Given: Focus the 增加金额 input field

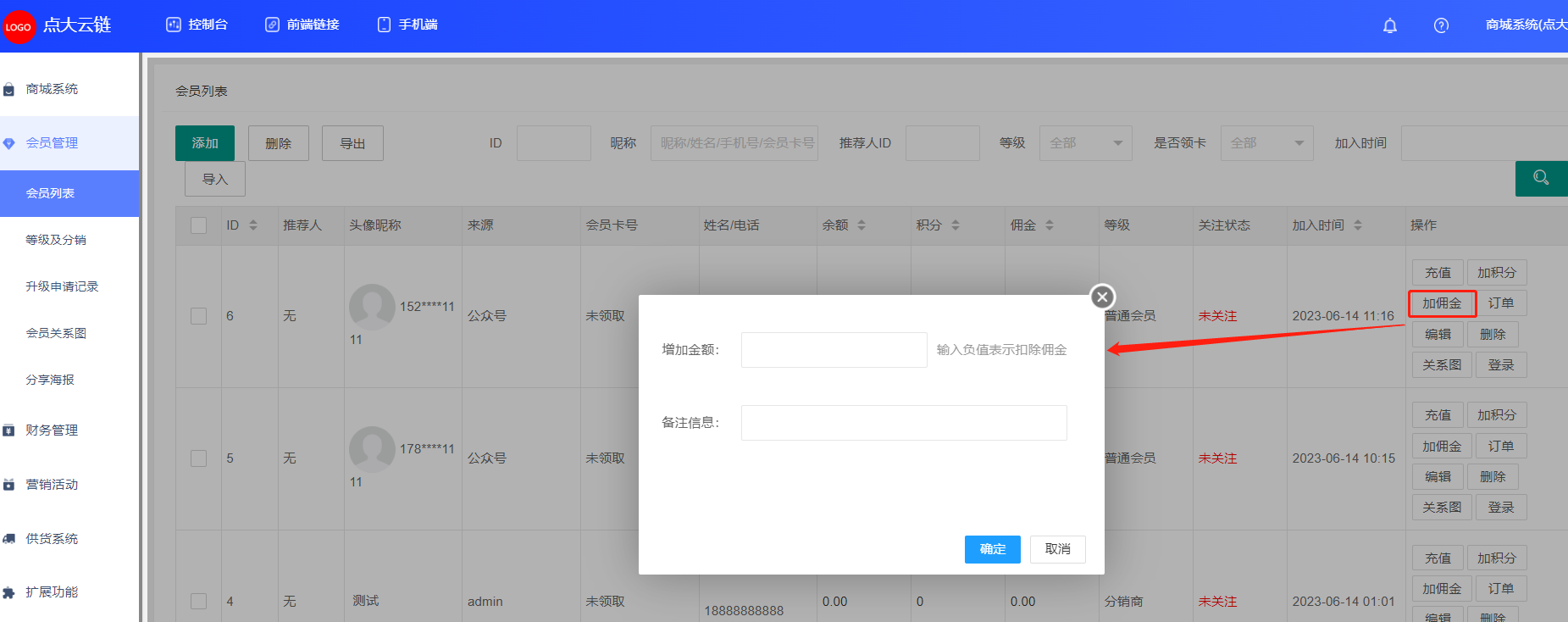Looking at the screenshot, I should coord(834,350).
